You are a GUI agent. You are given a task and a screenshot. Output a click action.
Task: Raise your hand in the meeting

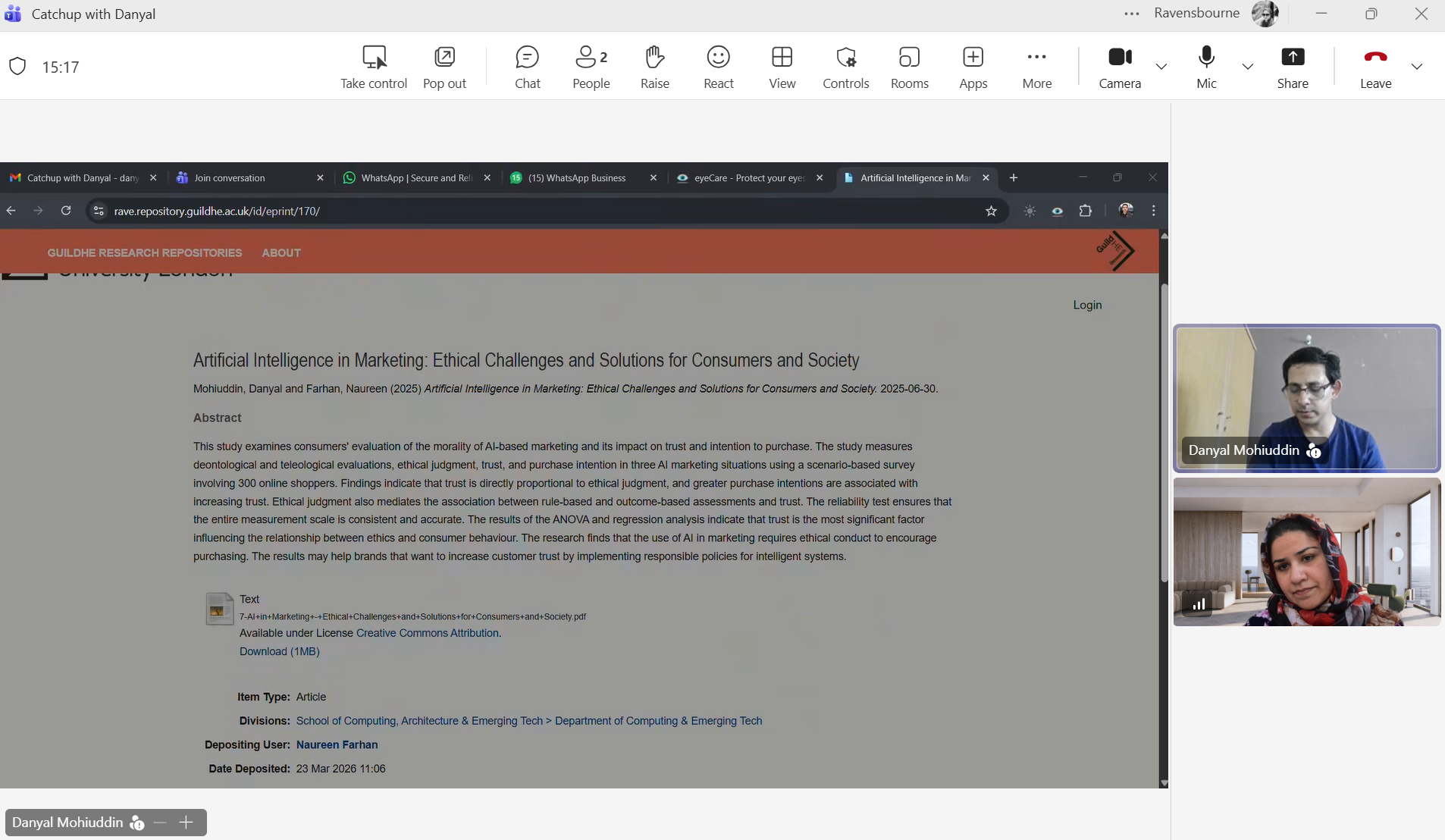tap(655, 67)
